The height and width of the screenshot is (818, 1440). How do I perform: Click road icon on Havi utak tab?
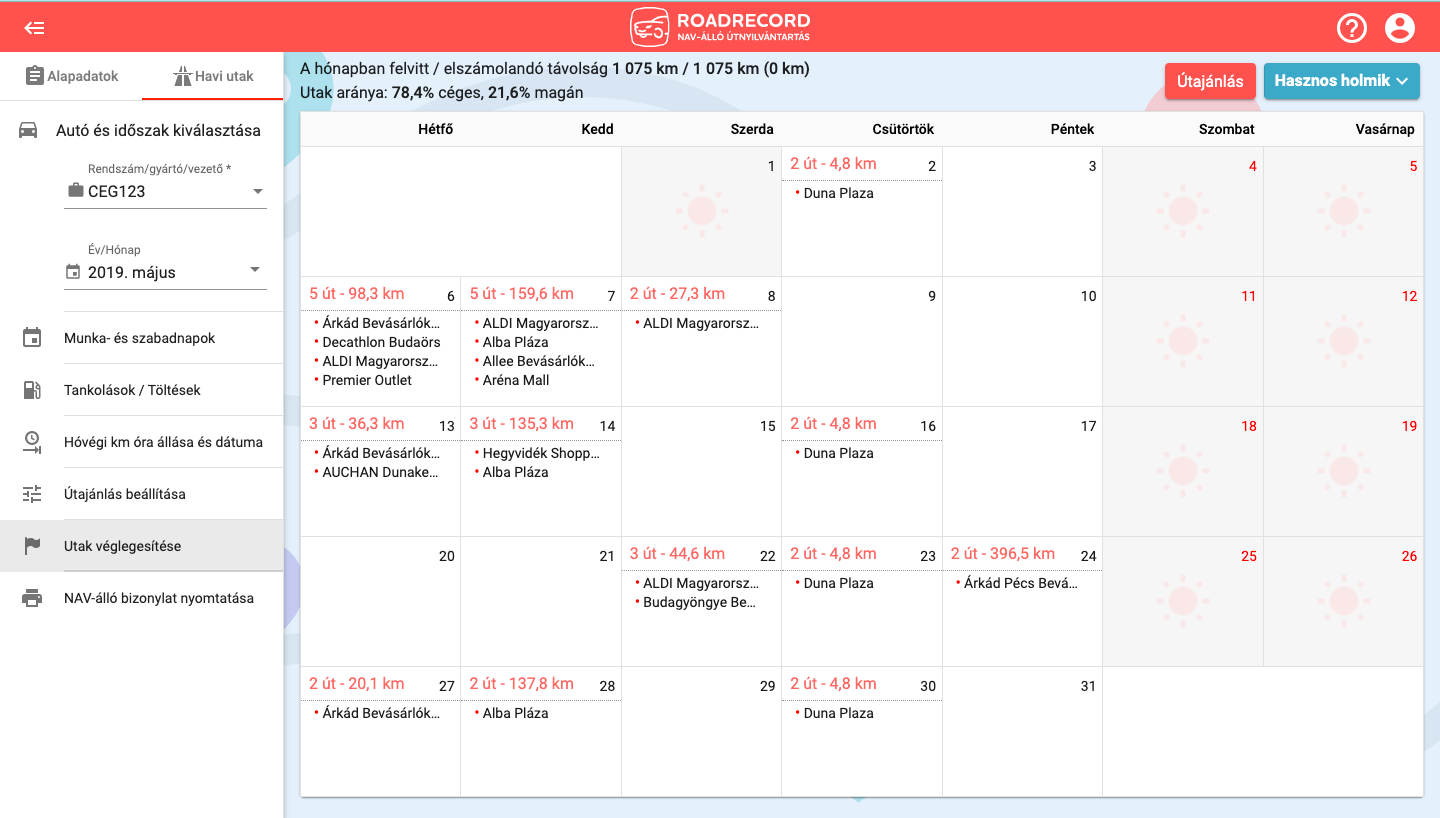(182, 76)
